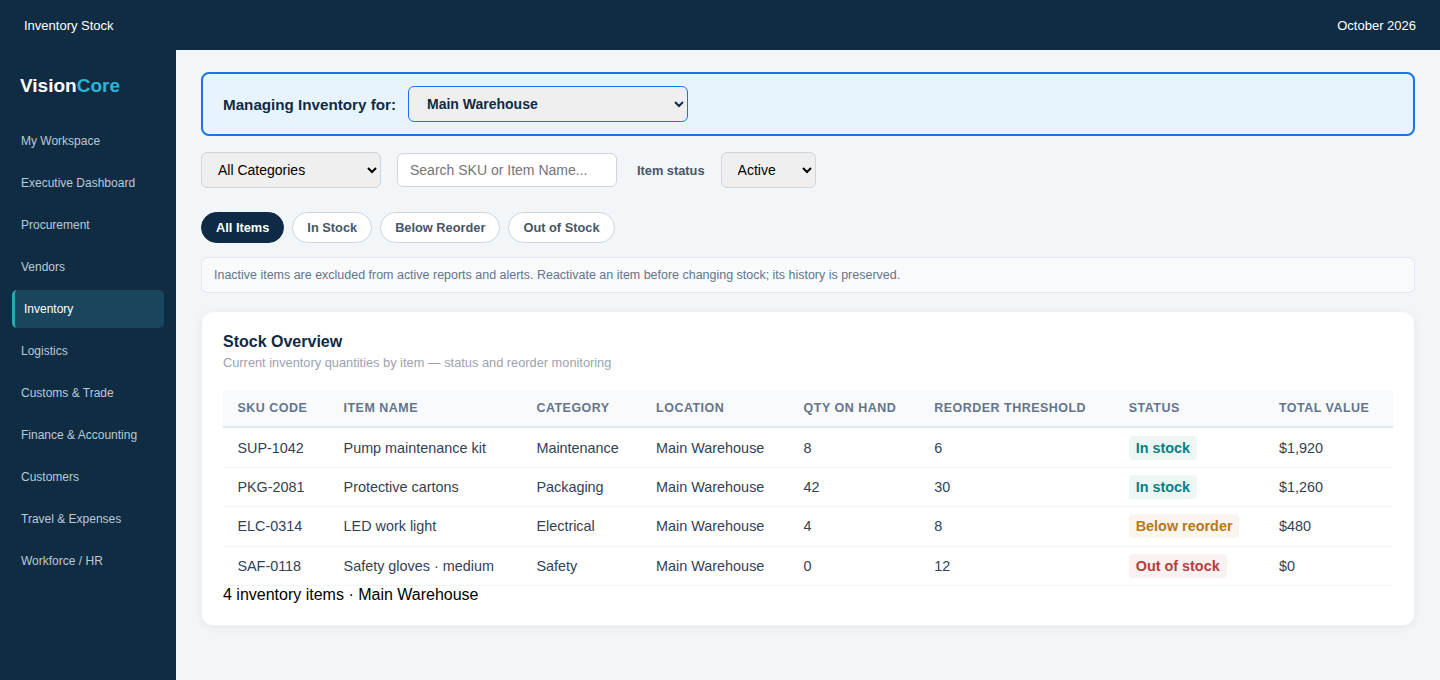Go to Workforce / HR section
The width and height of the screenshot is (1440, 680).
click(88, 561)
